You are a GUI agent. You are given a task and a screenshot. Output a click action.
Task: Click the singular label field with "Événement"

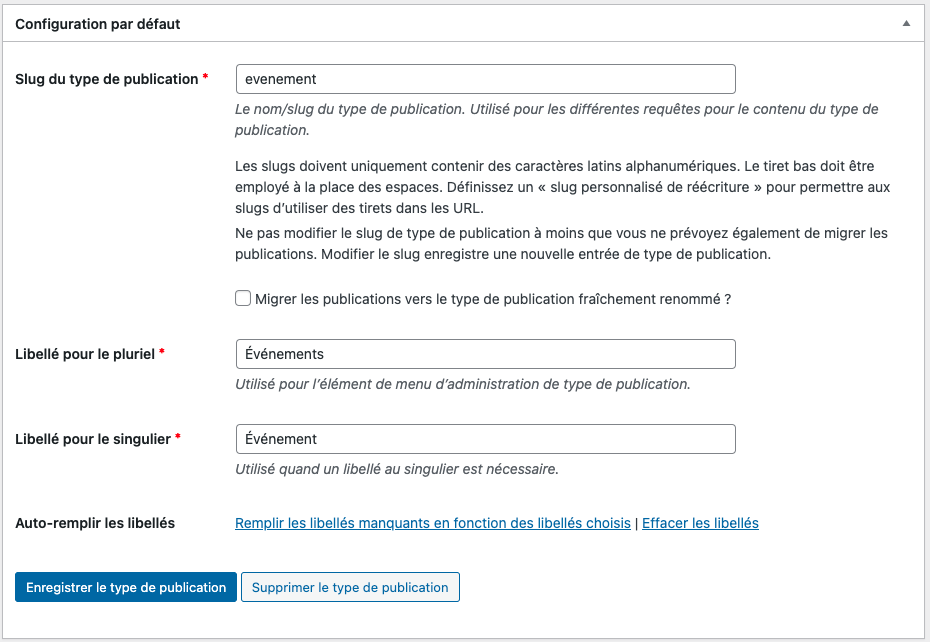tap(485, 439)
